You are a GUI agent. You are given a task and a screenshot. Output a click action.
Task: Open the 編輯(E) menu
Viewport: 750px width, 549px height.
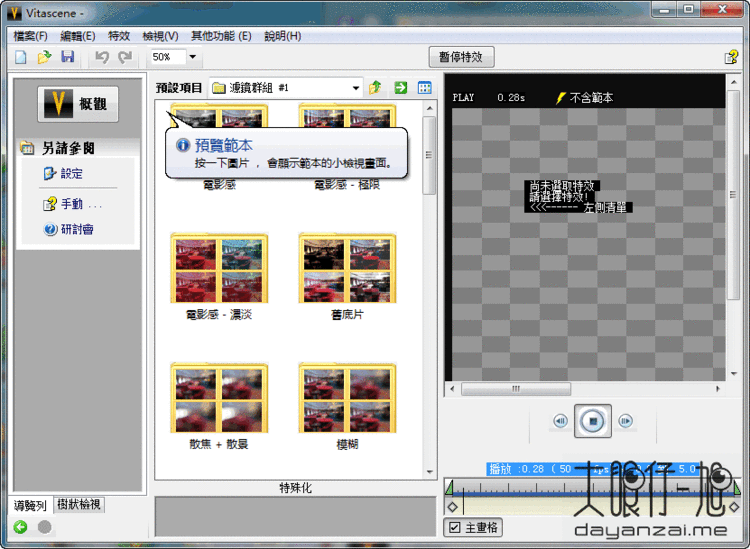click(77, 36)
